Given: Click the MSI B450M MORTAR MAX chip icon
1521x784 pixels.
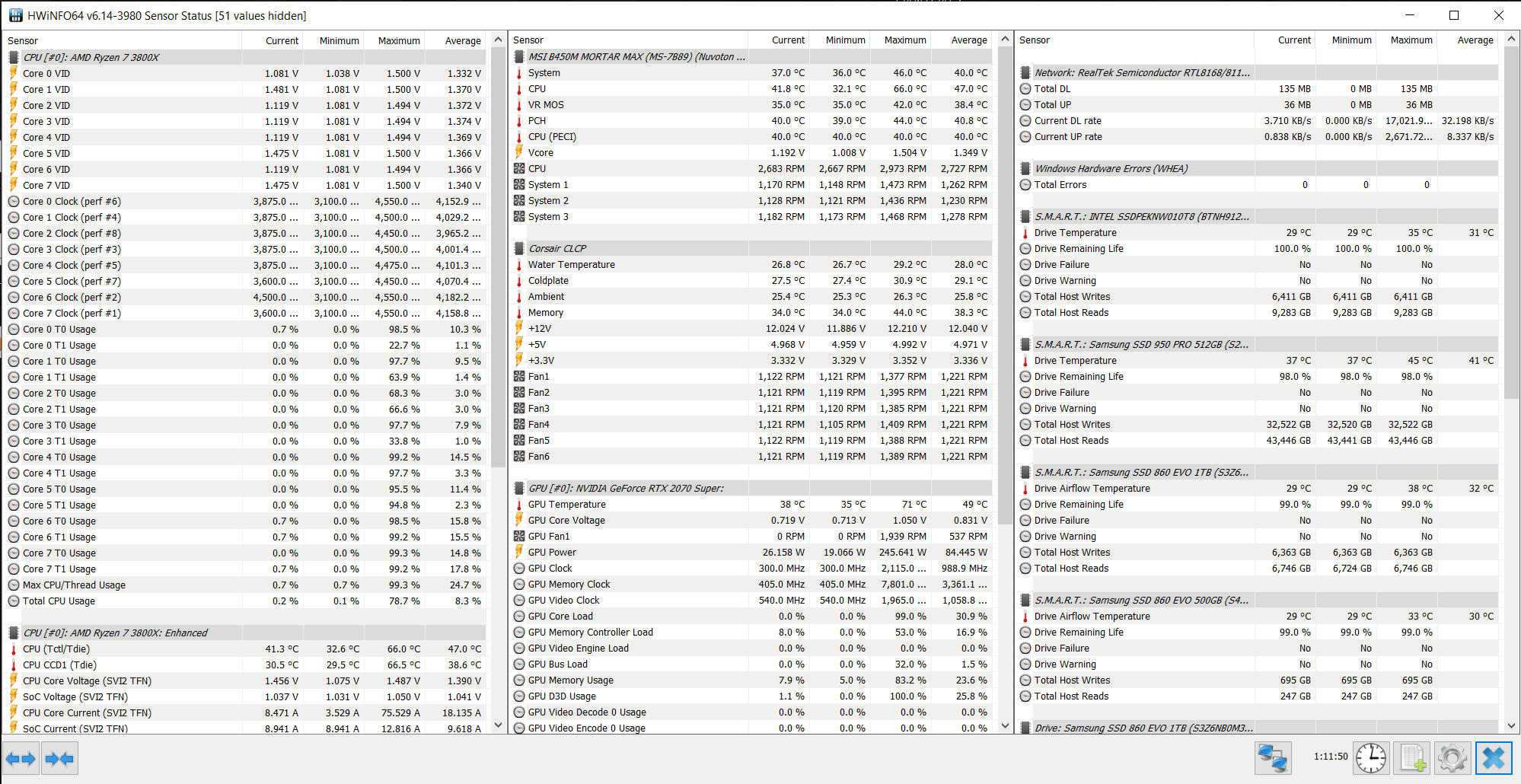Looking at the screenshot, I should pyautogui.click(x=519, y=56).
